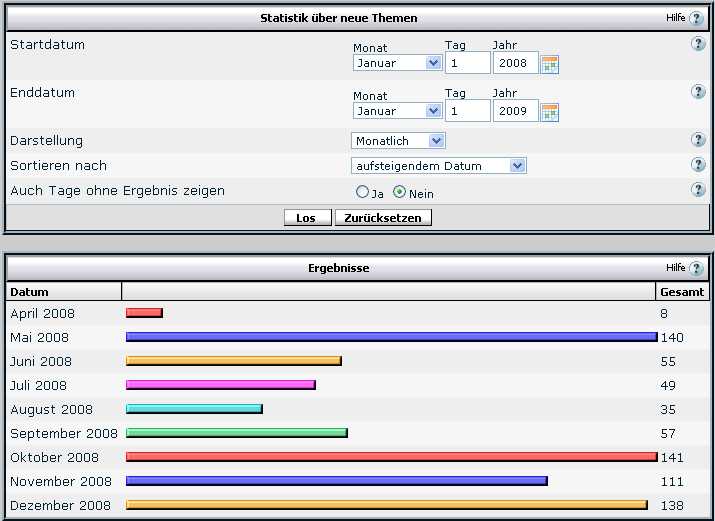Click the Oktober 2008 result bar
Viewport: 715px width, 521px height.
(391, 457)
